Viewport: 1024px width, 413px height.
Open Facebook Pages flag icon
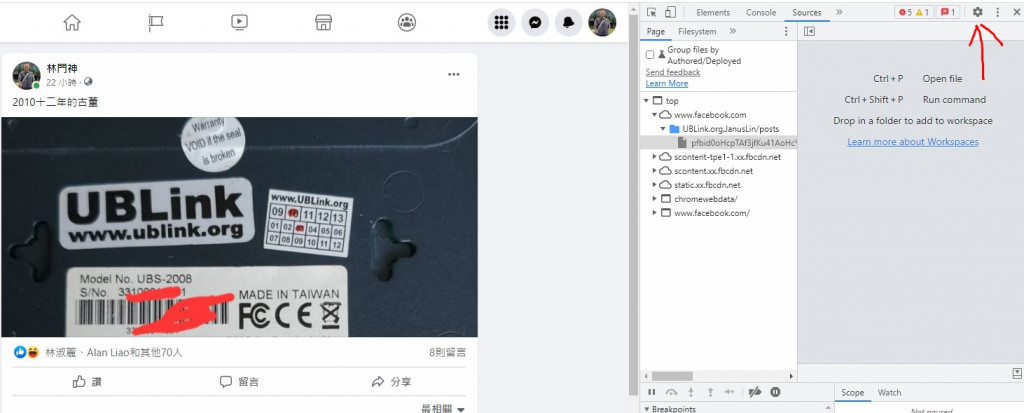click(x=155, y=23)
